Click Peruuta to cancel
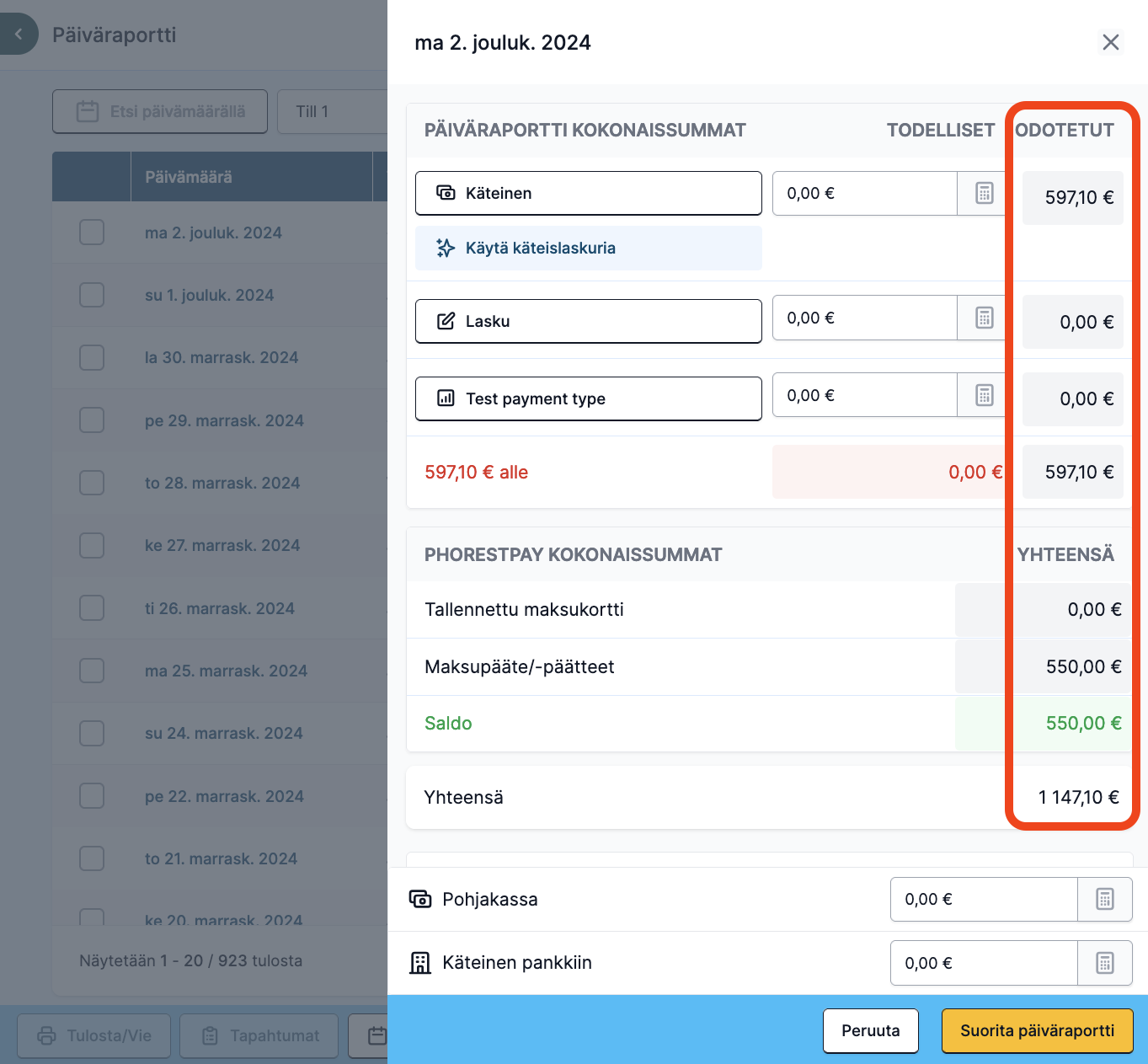The height and width of the screenshot is (1064, 1148). (x=871, y=1030)
